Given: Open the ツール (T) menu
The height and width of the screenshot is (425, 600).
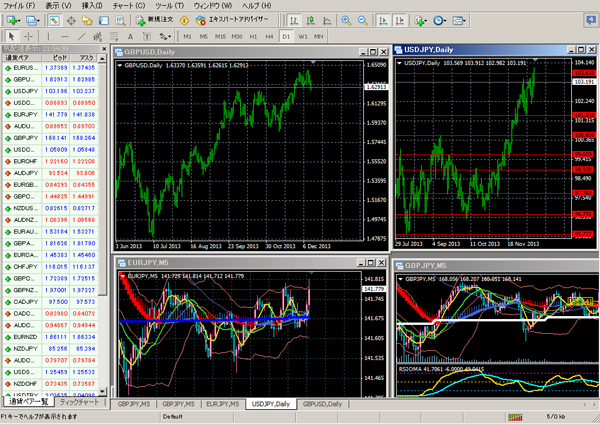Looking at the screenshot, I should point(170,5).
